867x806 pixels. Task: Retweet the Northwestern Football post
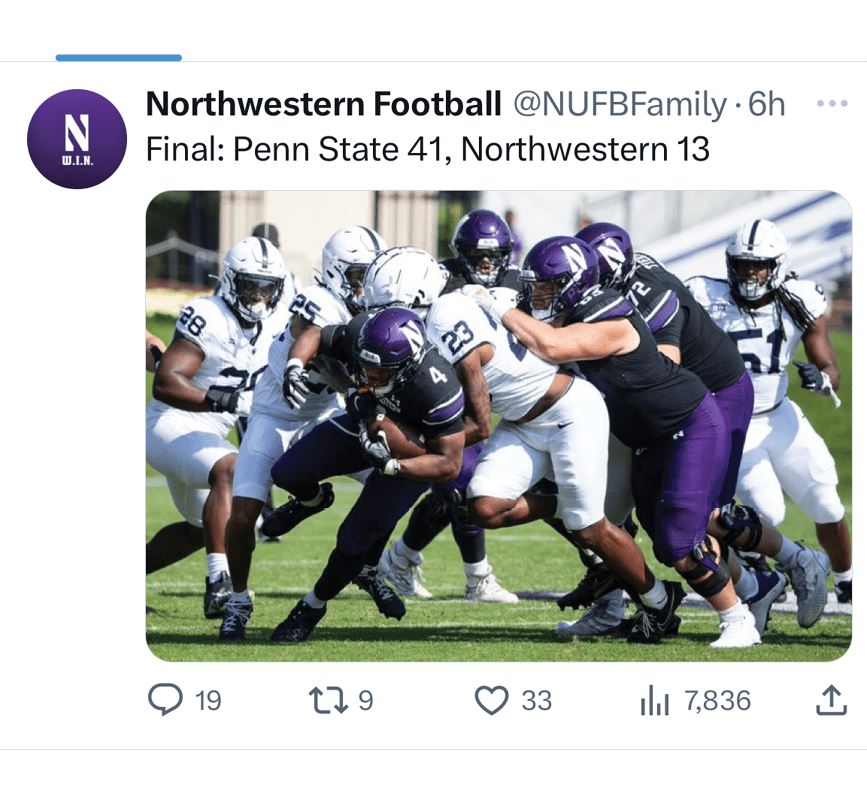[327, 701]
